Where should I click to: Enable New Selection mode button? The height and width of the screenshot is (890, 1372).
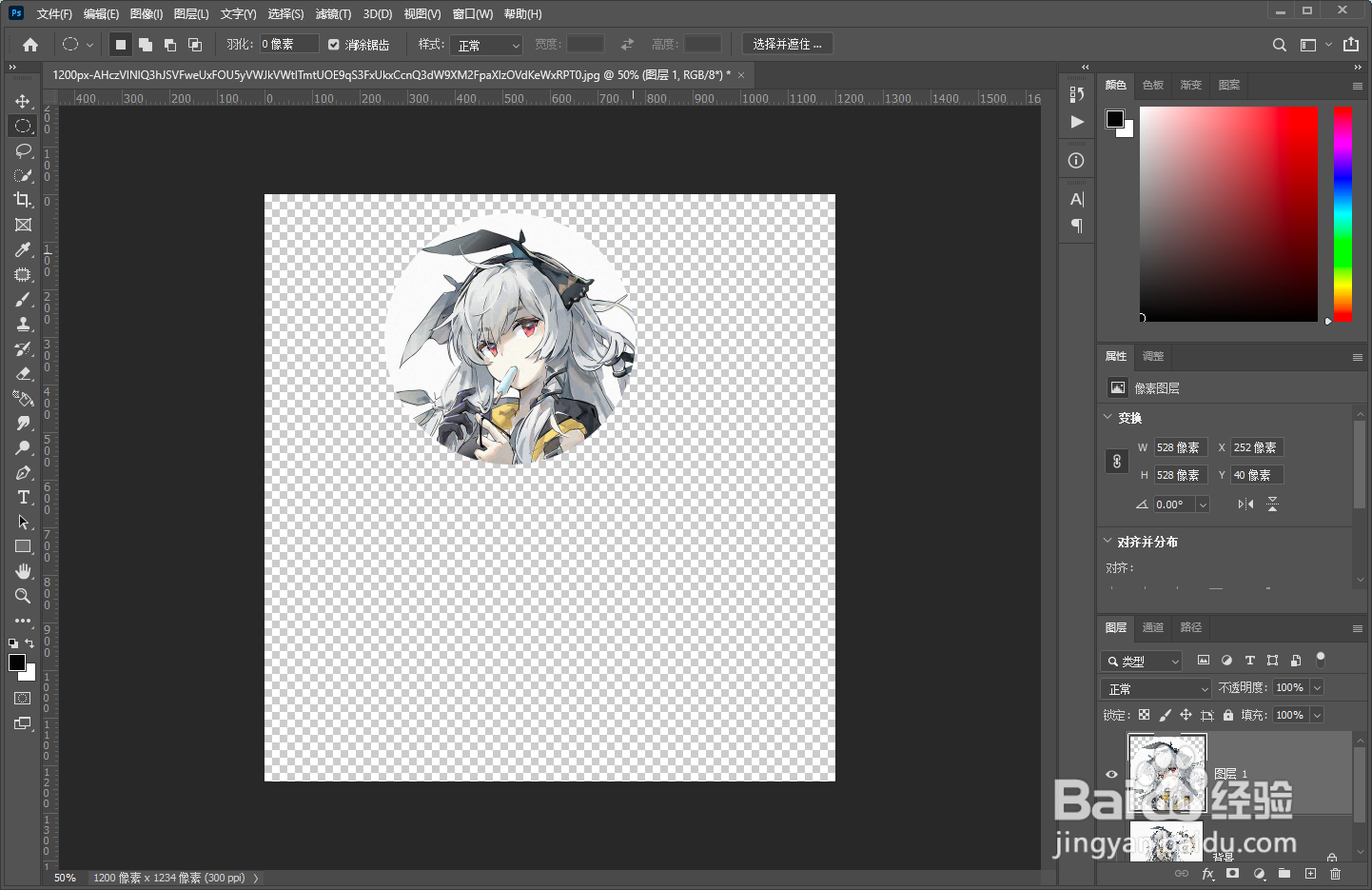coord(121,45)
